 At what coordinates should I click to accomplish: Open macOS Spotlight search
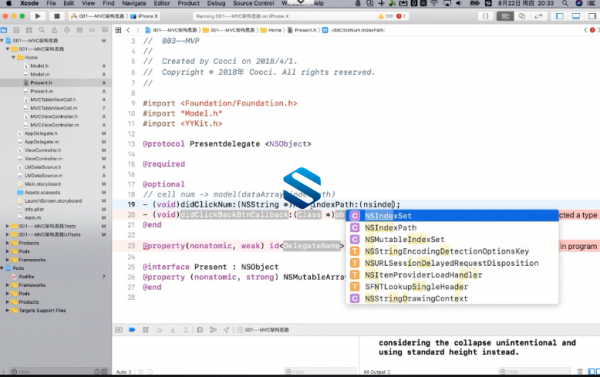coord(565,3)
